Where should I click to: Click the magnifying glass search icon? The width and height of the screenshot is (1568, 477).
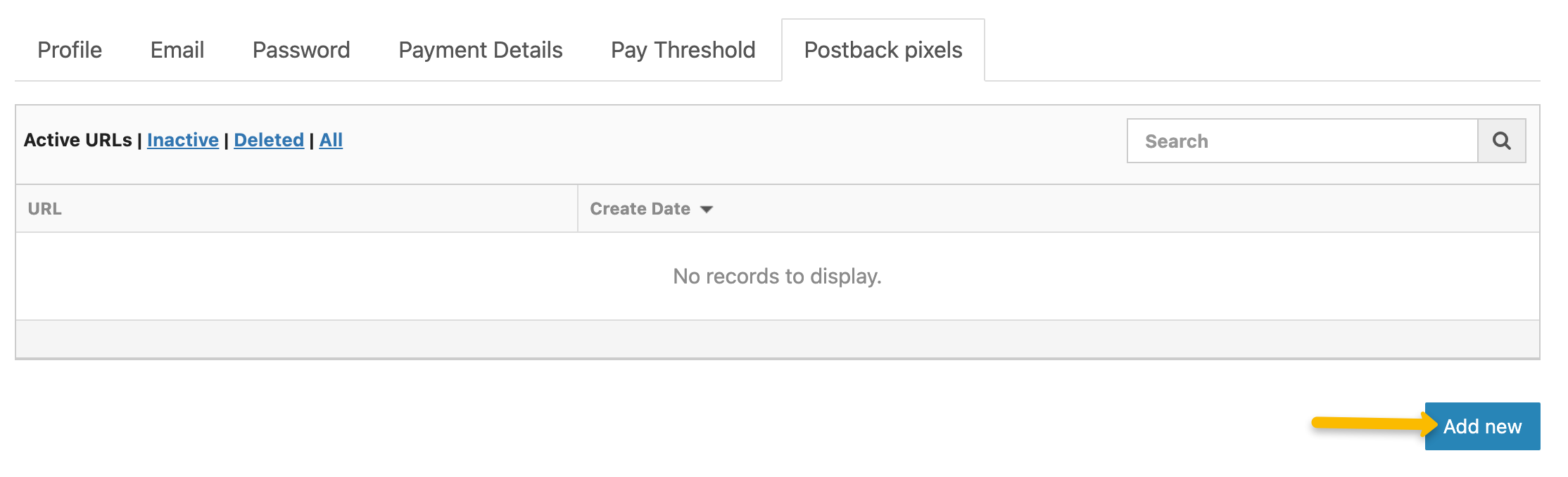1501,141
